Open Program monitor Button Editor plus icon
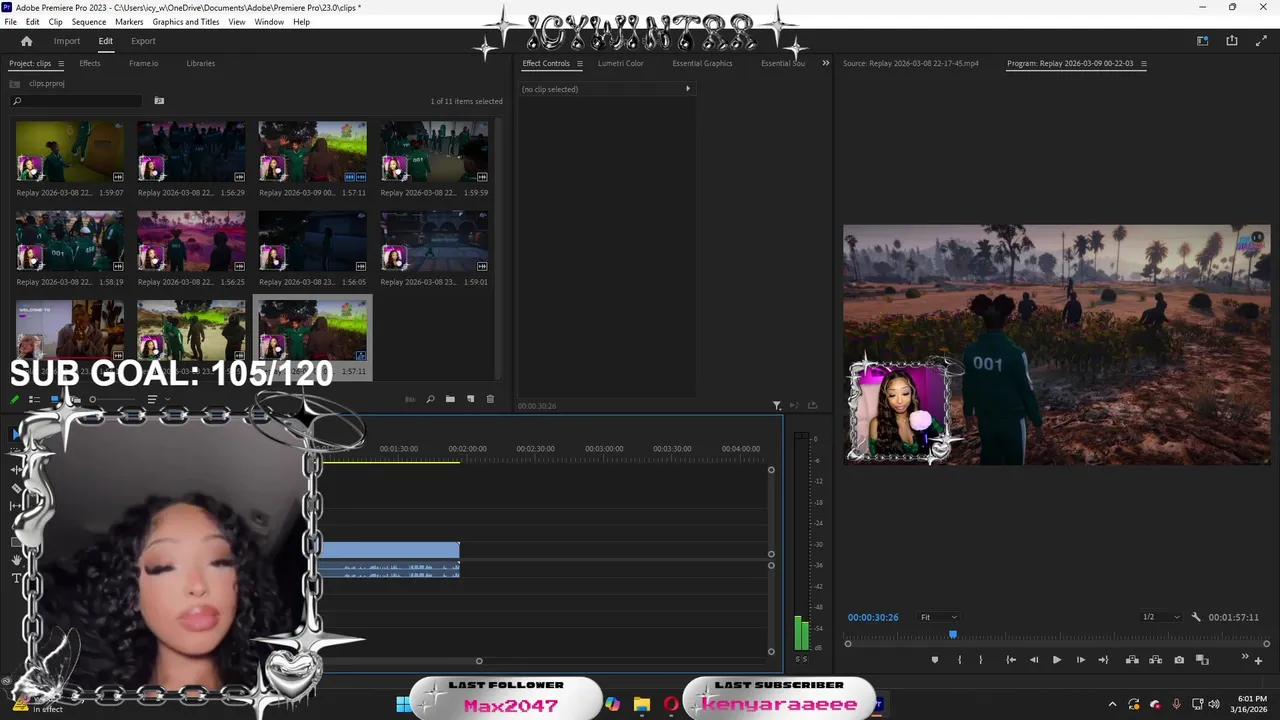The height and width of the screenshot is (720, 1280). point(1258,661)
